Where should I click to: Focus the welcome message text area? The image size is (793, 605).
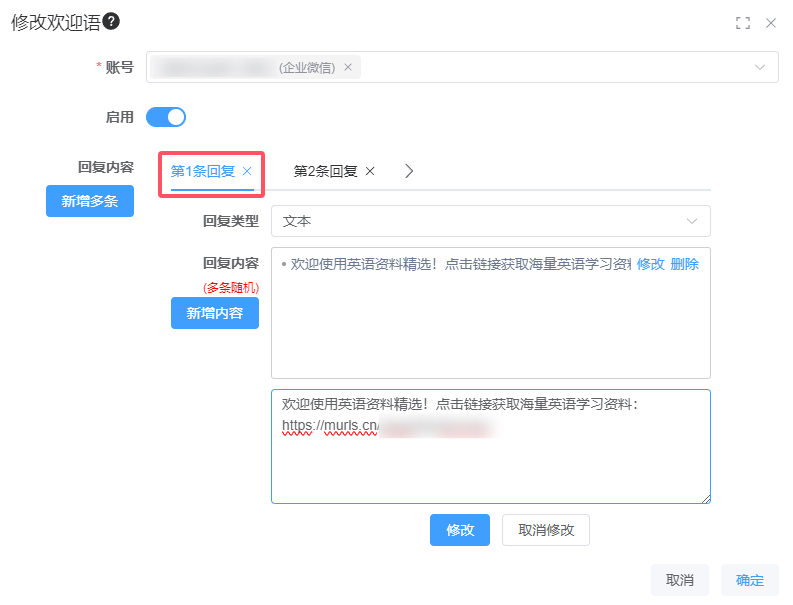tap(491, 447)
